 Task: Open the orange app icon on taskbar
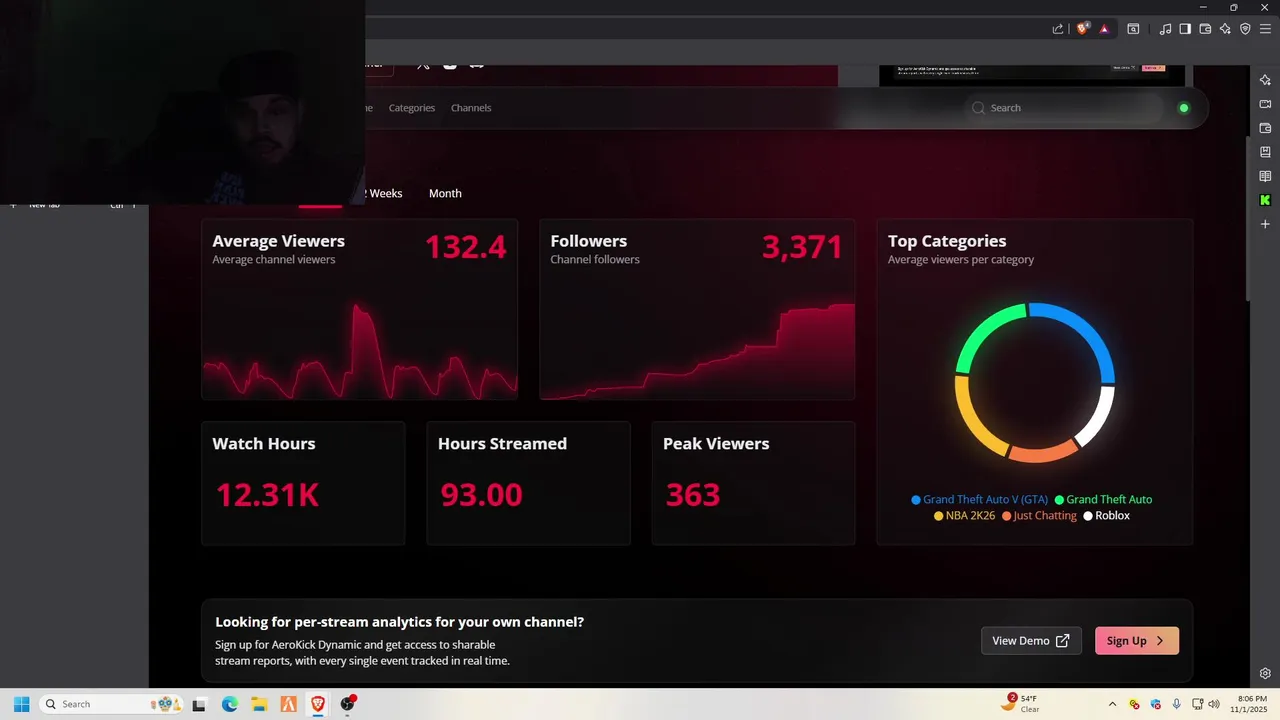[288, 704]
